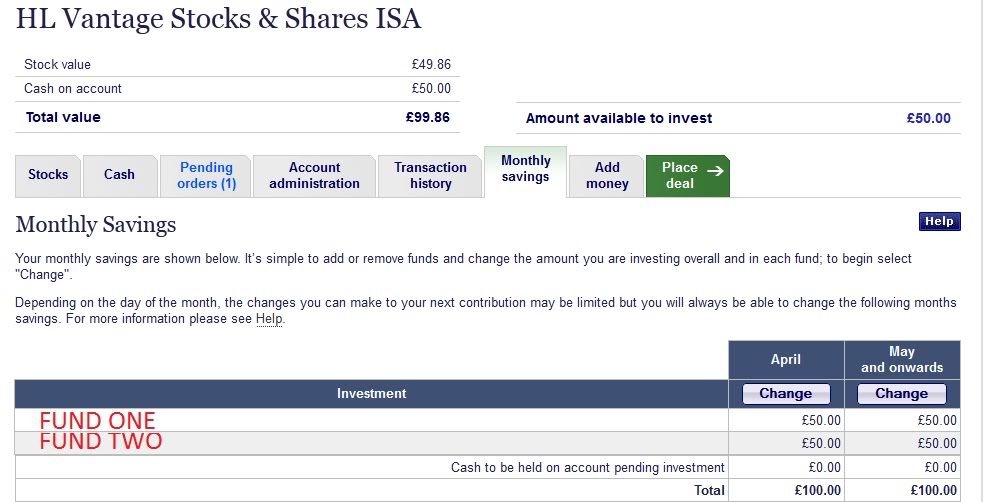This screenshot has width=983, height=502.
Task: Click the Amount available to invest value
Action: (x=928, y=118)
